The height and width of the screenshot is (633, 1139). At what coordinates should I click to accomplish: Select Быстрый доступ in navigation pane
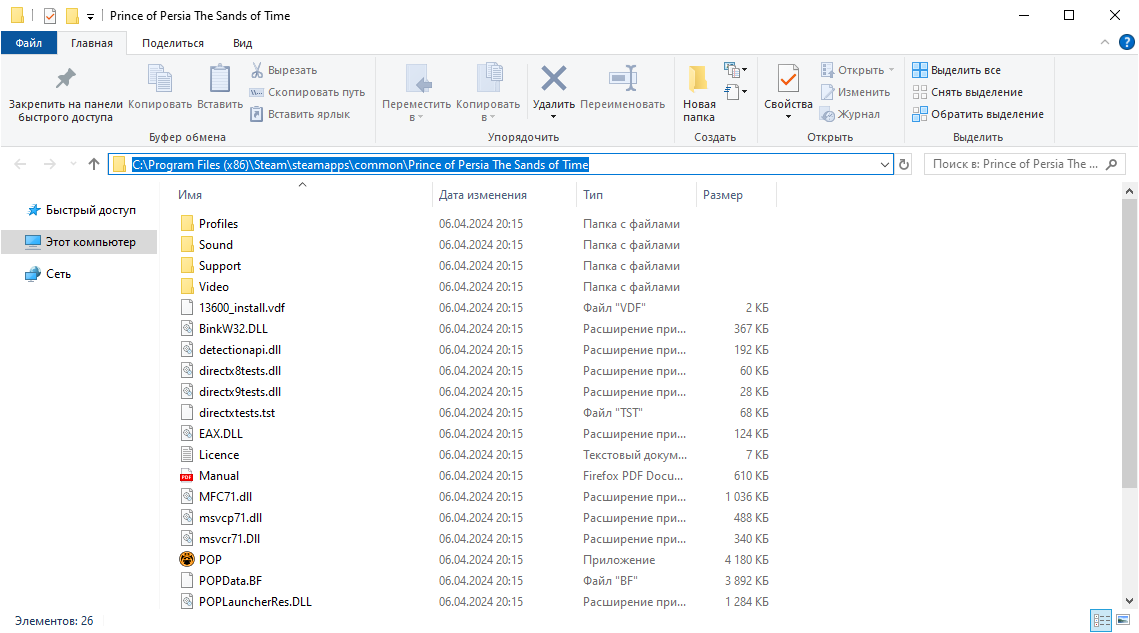[81, 210]
